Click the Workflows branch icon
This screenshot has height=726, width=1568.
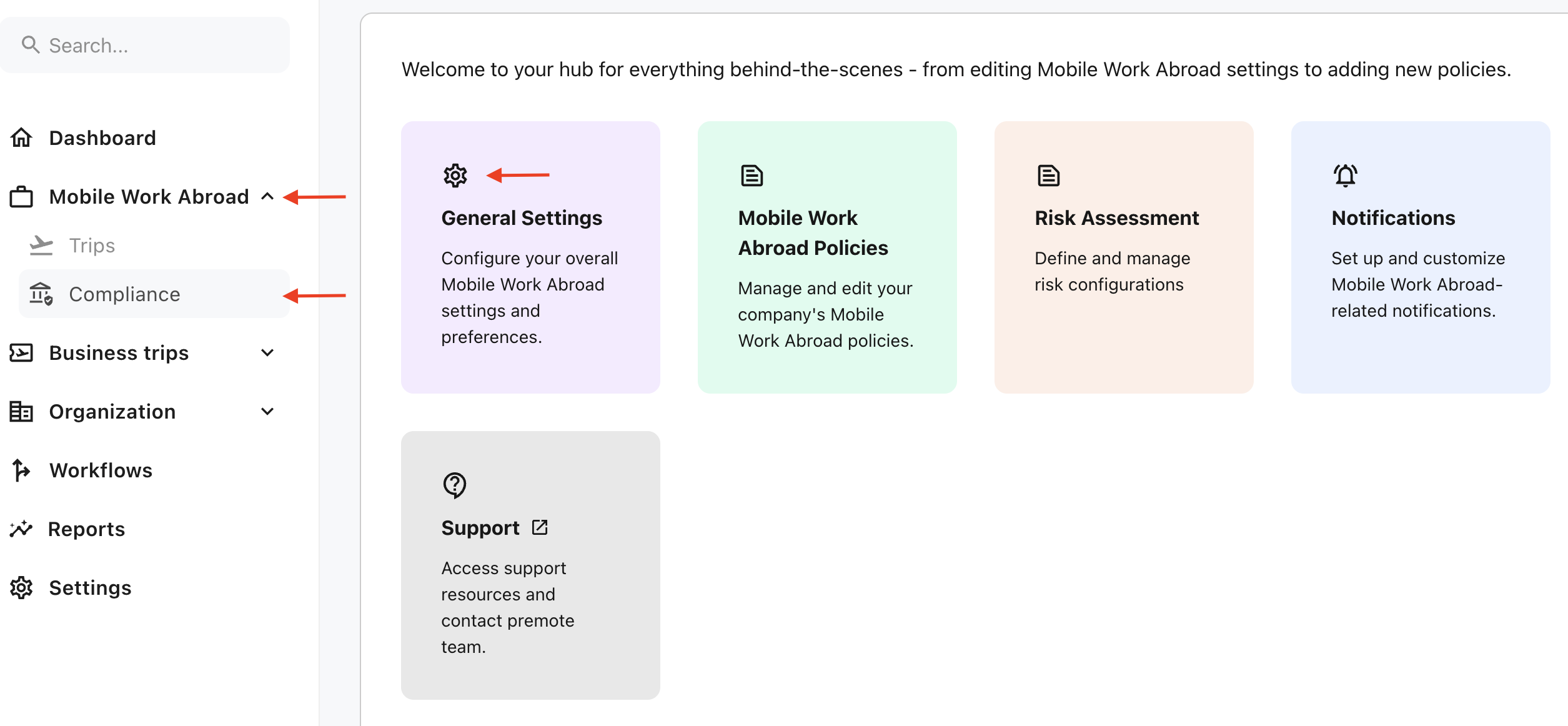pyautogui.click(x=21, y=470)
